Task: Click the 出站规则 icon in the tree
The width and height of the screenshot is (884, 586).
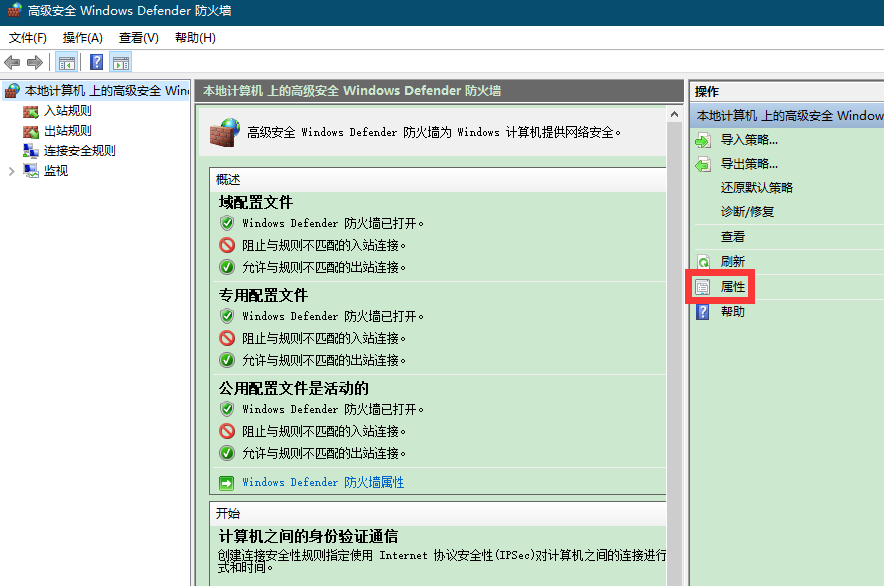Action: tap(30, 131)
